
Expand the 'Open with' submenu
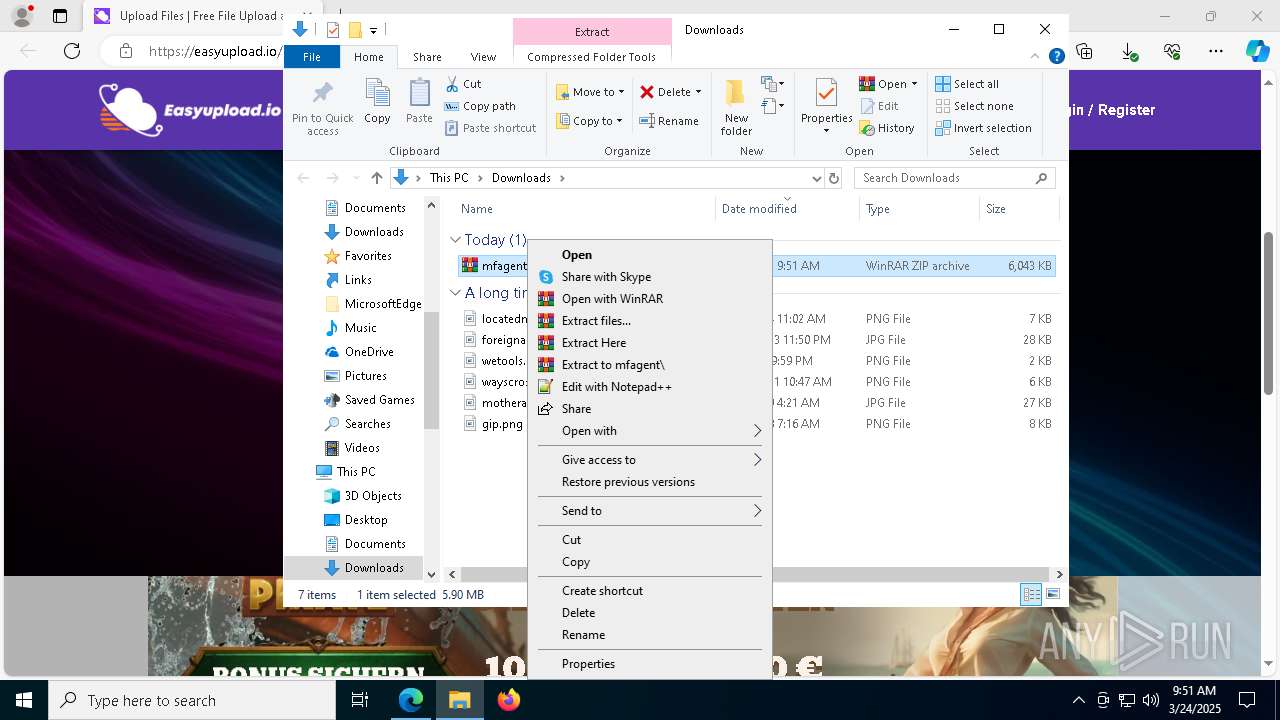[650, 431]
